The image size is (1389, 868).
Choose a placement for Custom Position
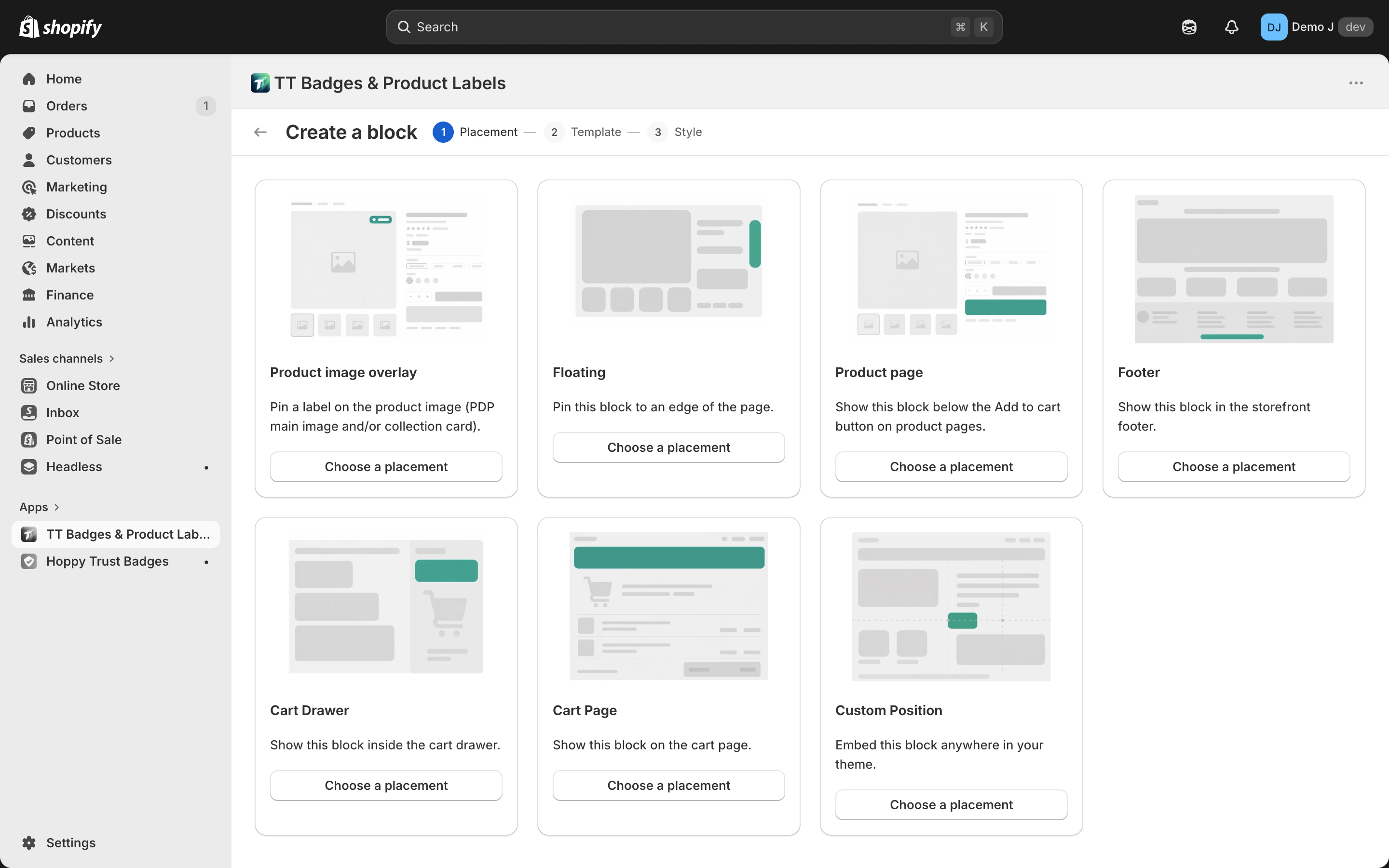(x=951, y=805)
